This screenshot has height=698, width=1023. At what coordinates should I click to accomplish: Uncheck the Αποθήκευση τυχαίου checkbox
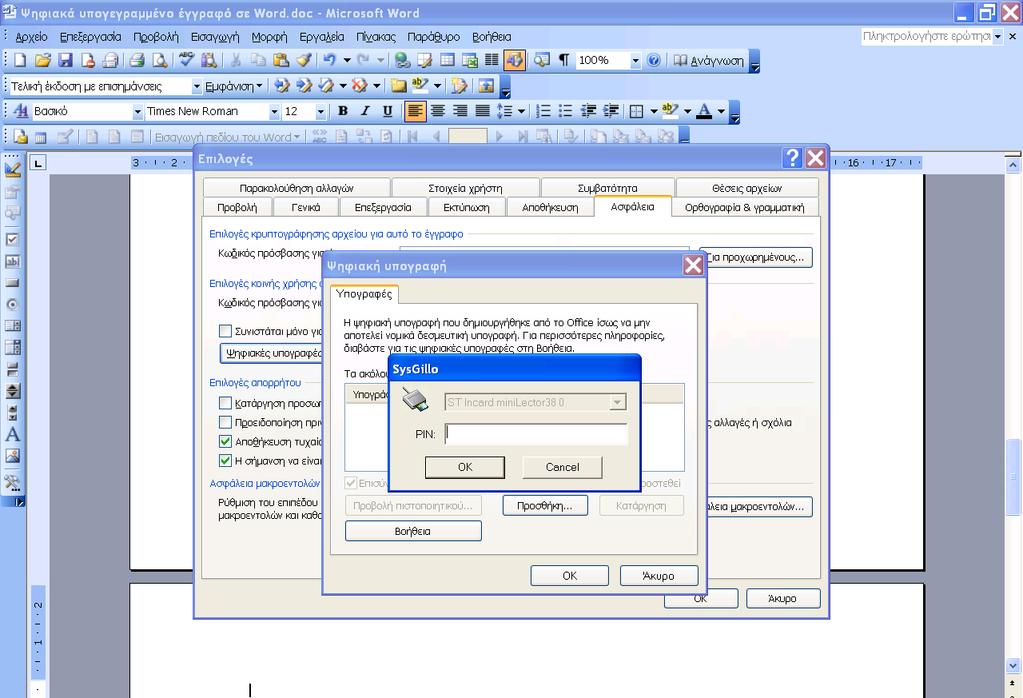(225, 442)
